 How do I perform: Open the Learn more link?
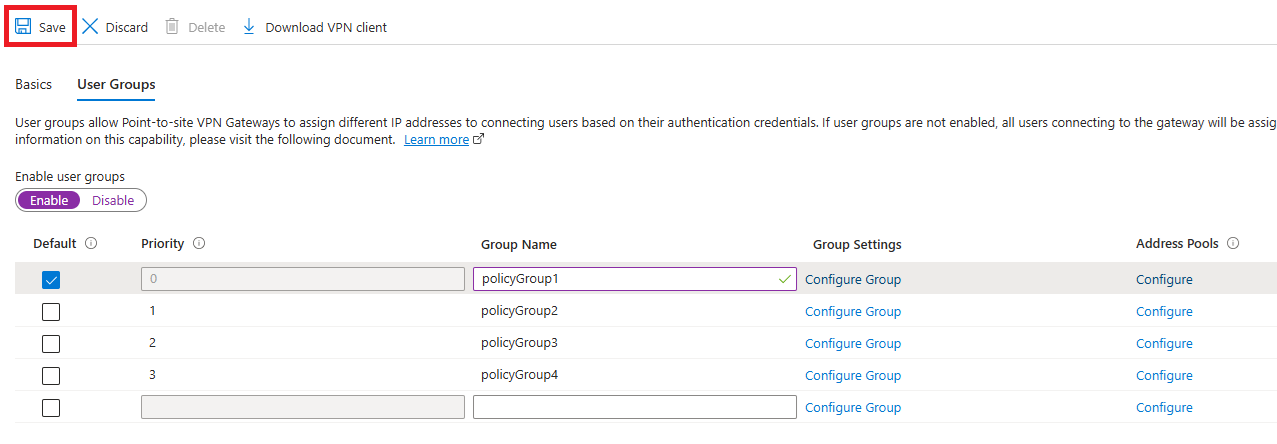[x=436, y=140]
